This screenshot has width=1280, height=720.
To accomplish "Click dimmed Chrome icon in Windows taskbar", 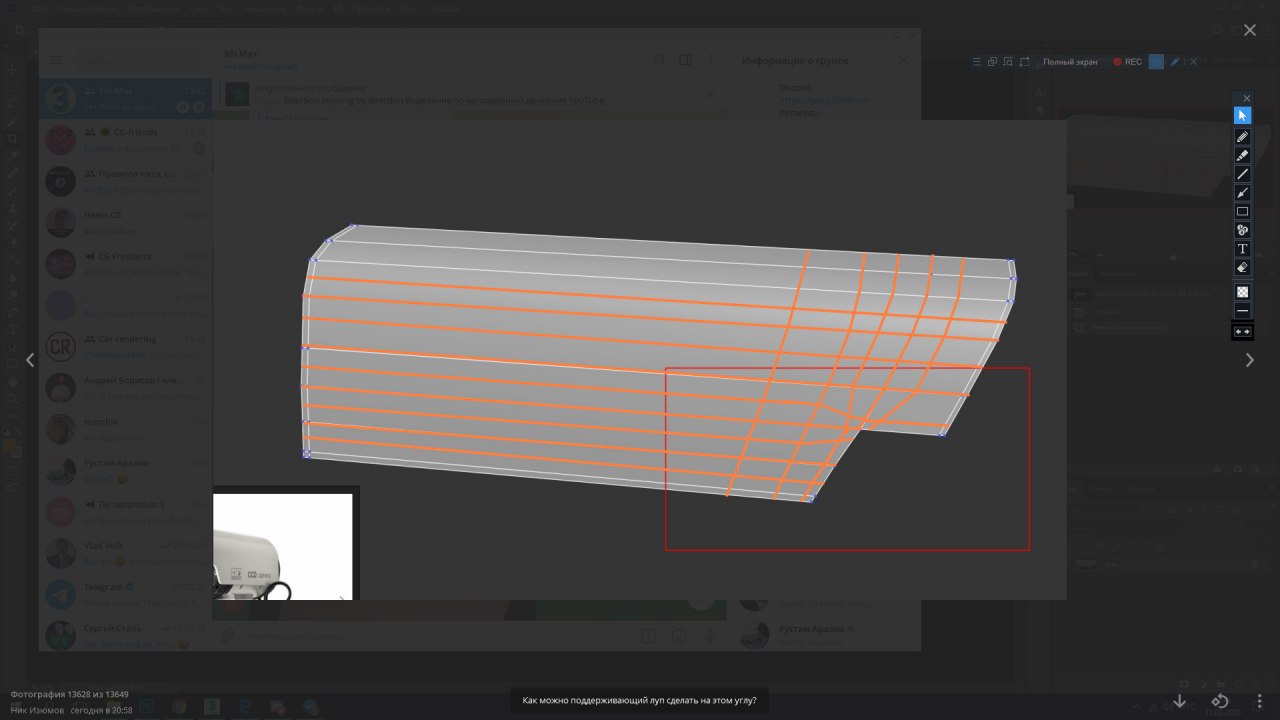I will (177, 707).
